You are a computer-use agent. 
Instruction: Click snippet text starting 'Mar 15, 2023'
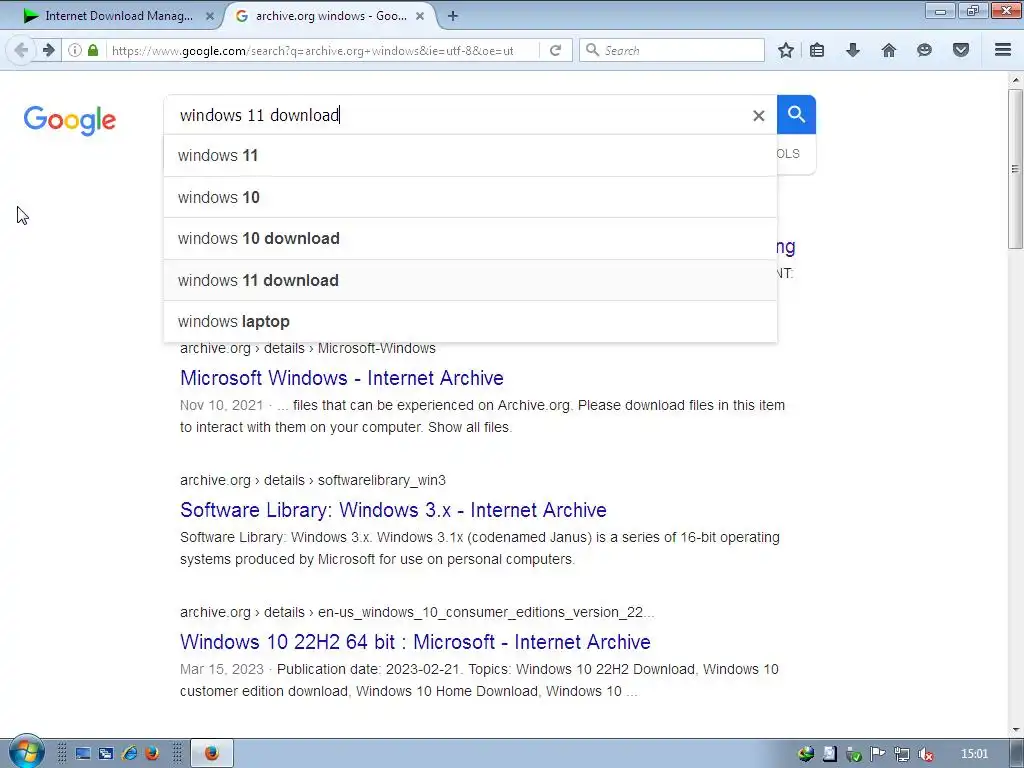pyautogui.click(x=479, y=680)
